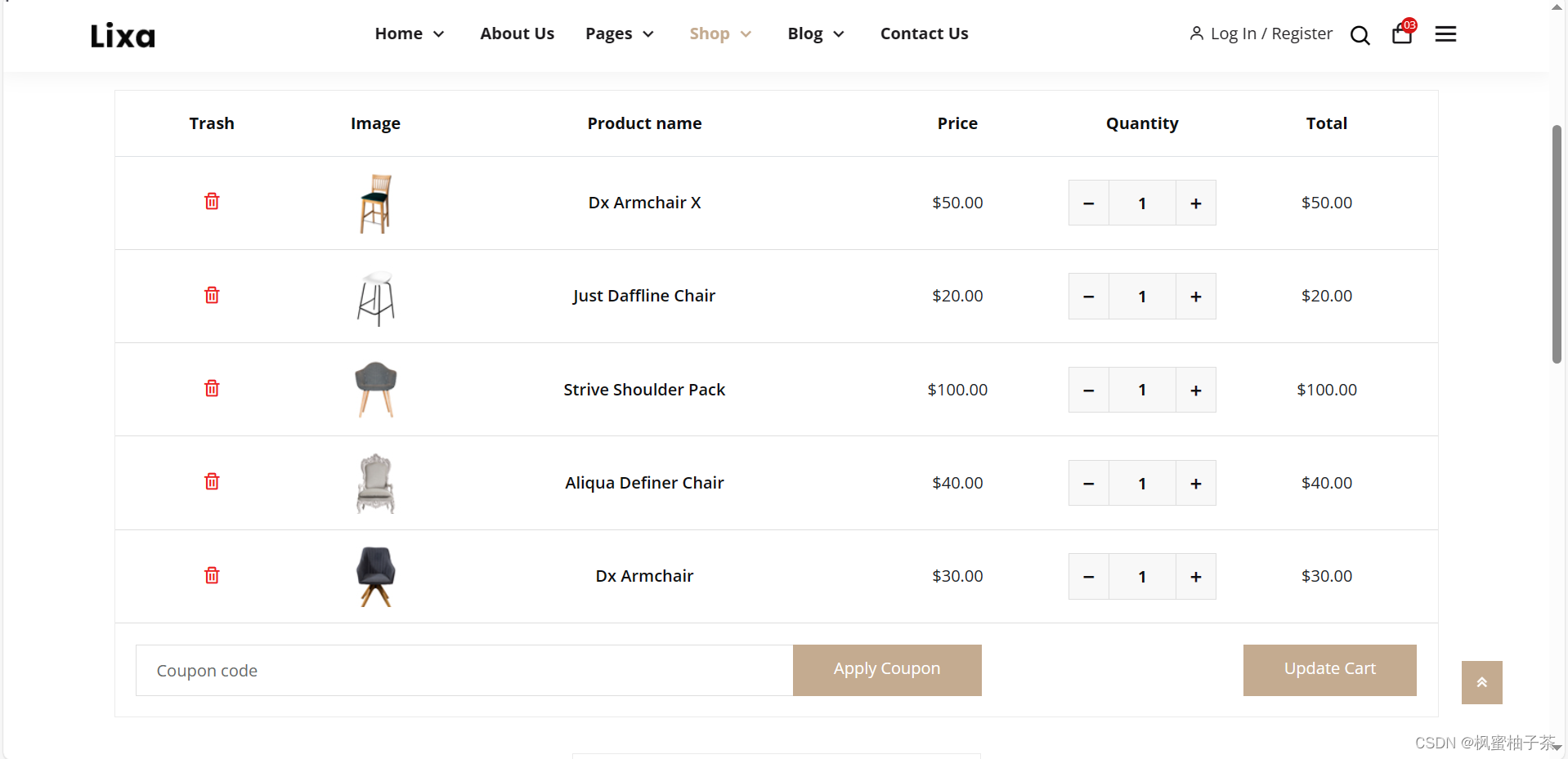Expand the Pages dropdown menu
Image resolution: width=1568 pixels, height=759 pixels.
(620, 33)
